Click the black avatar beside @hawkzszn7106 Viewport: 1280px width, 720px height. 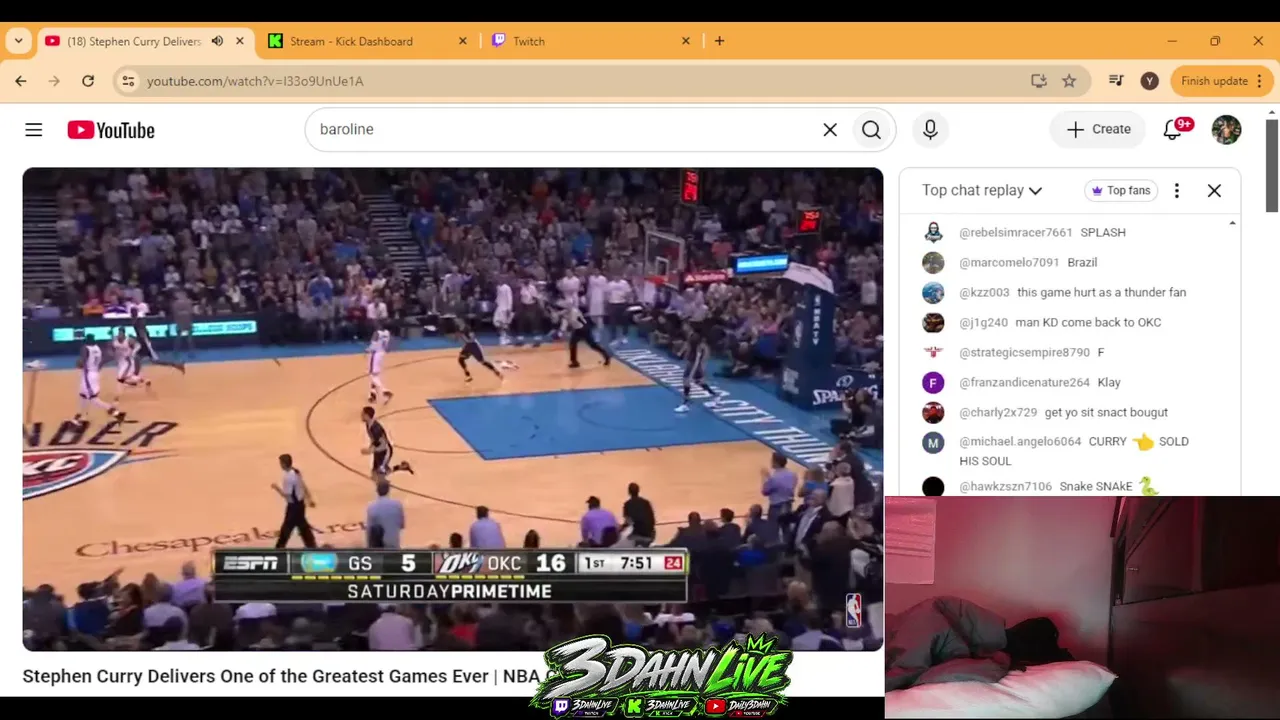tap(933, 486)
